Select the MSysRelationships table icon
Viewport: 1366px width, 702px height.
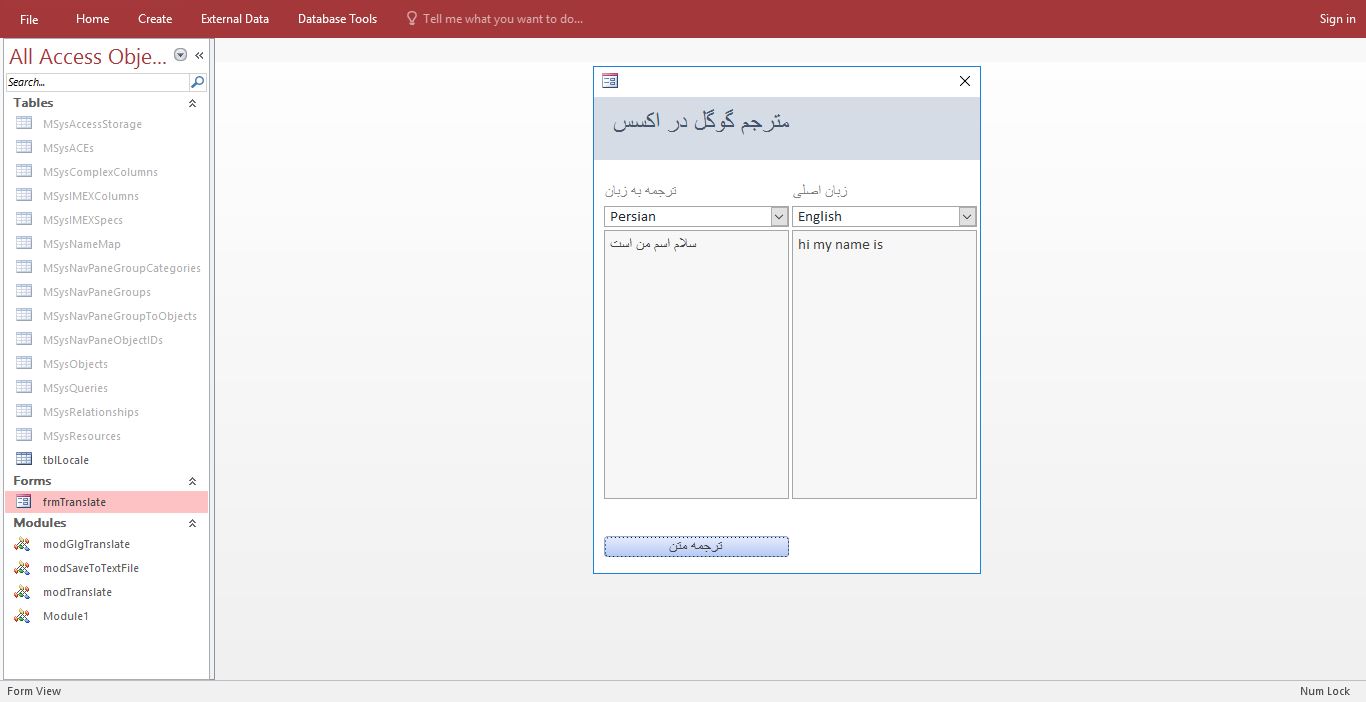pos(24,411)
